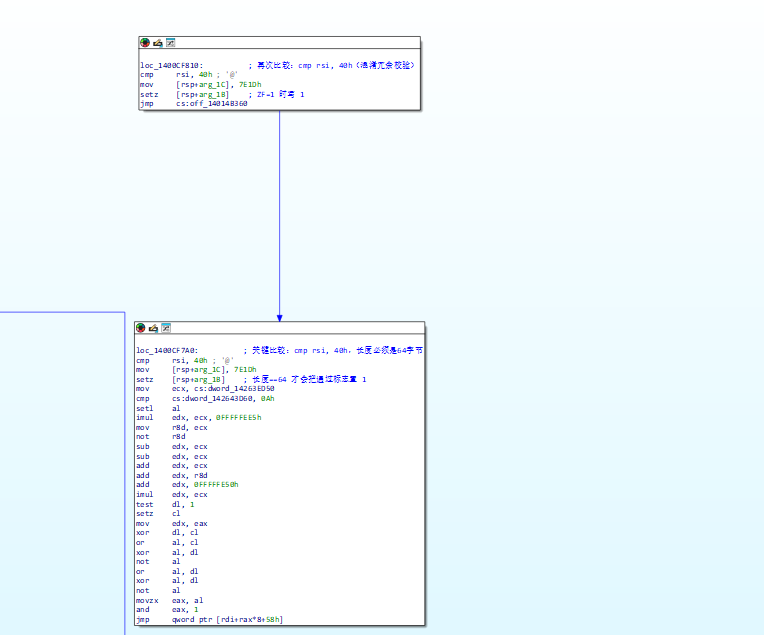The image size is (764, 635).
Task: Click the comment on the loc_1400CF7A0 line
Action: click(340, 351)
